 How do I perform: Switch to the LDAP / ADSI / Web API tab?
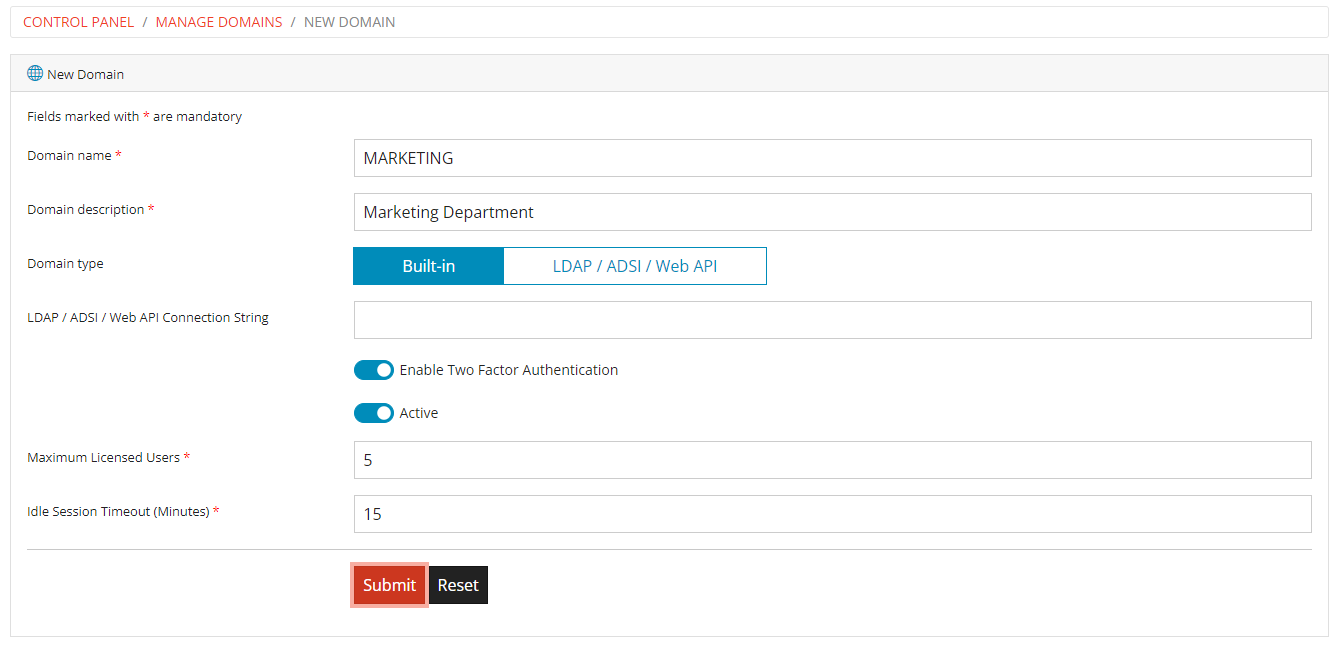coord(635,265)
